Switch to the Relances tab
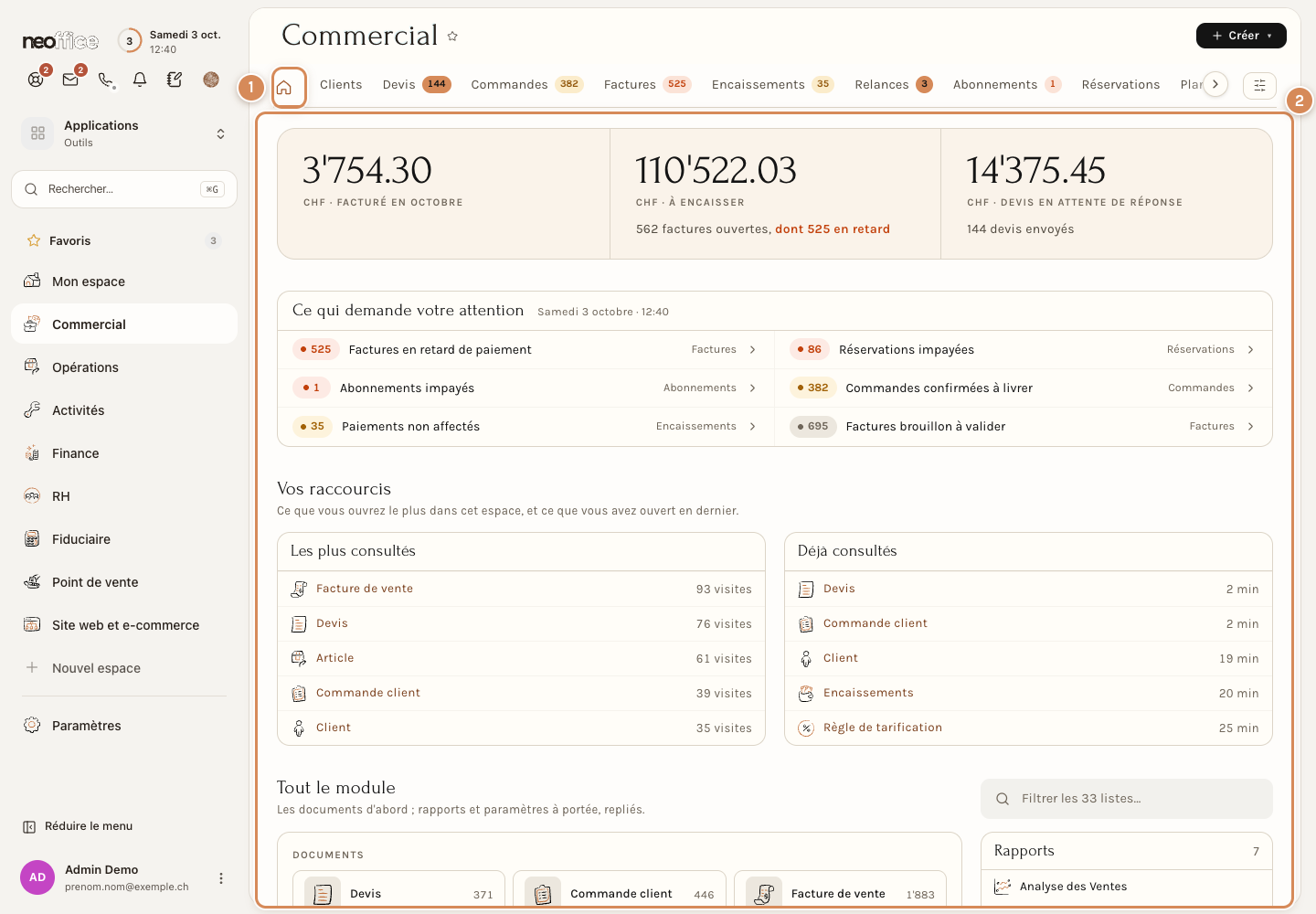The image size is (1316, 914). tap(893, 84)
